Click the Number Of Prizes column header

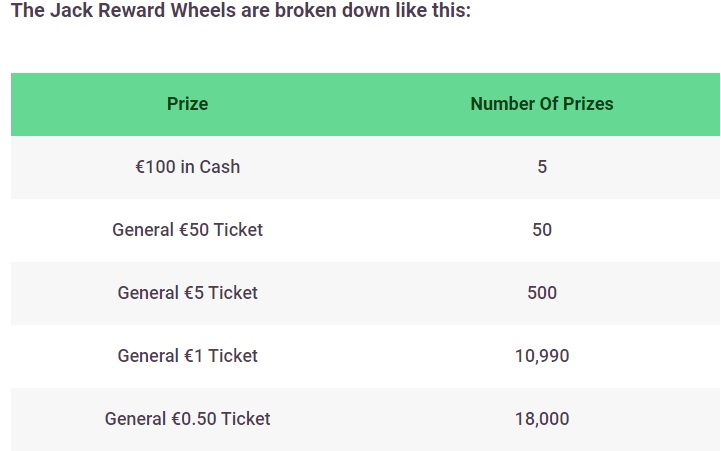[x=542, y=104]
